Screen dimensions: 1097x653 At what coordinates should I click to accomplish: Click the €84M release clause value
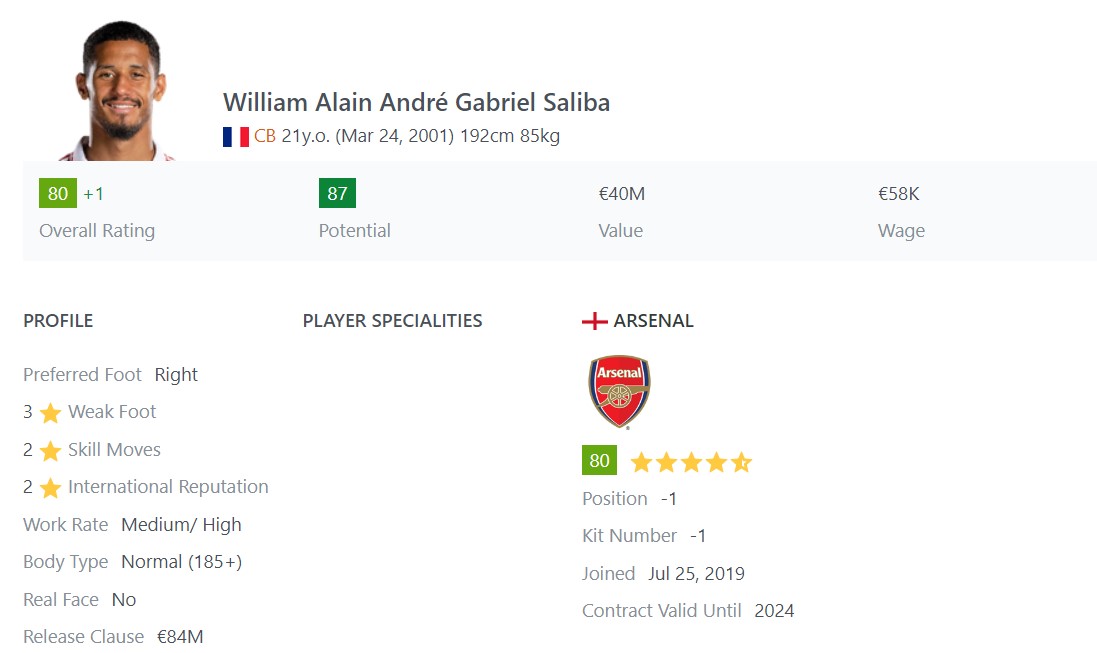pos(180,637)
